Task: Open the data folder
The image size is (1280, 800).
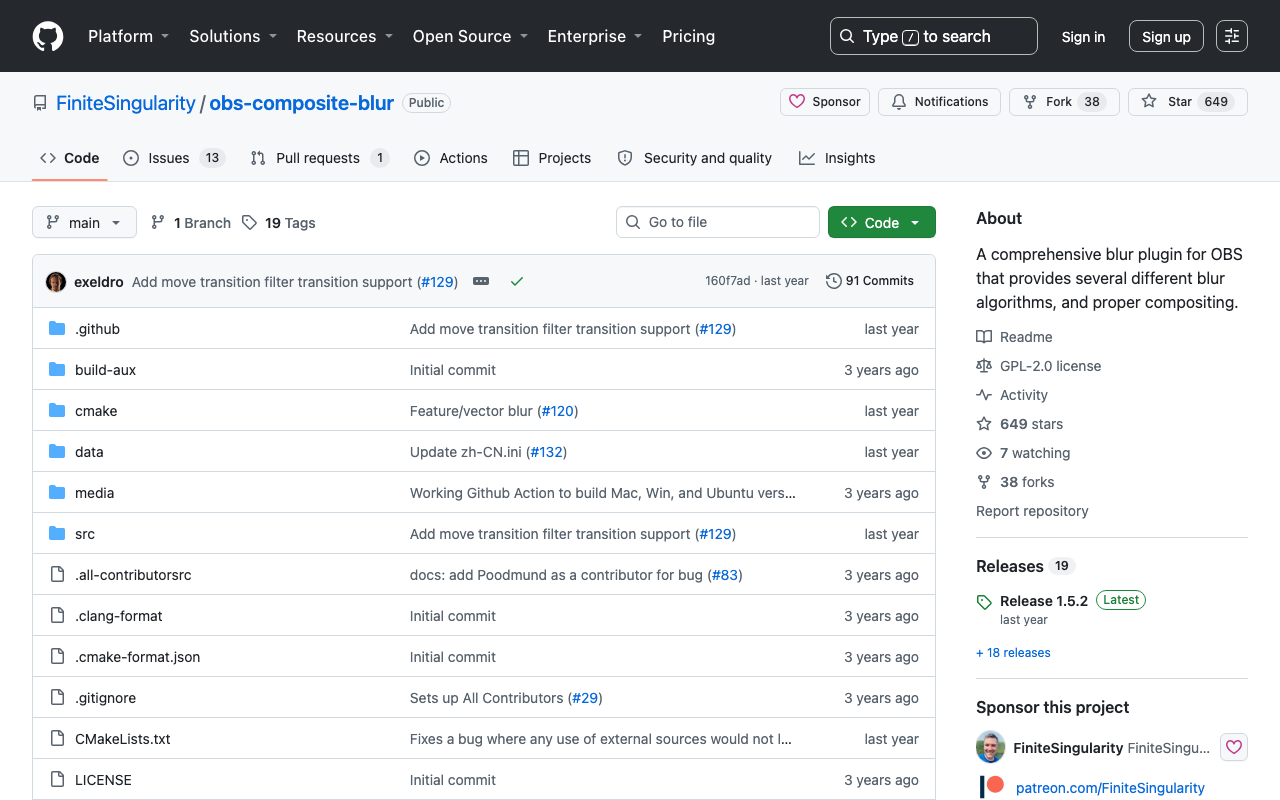Action: pos(89,452)
